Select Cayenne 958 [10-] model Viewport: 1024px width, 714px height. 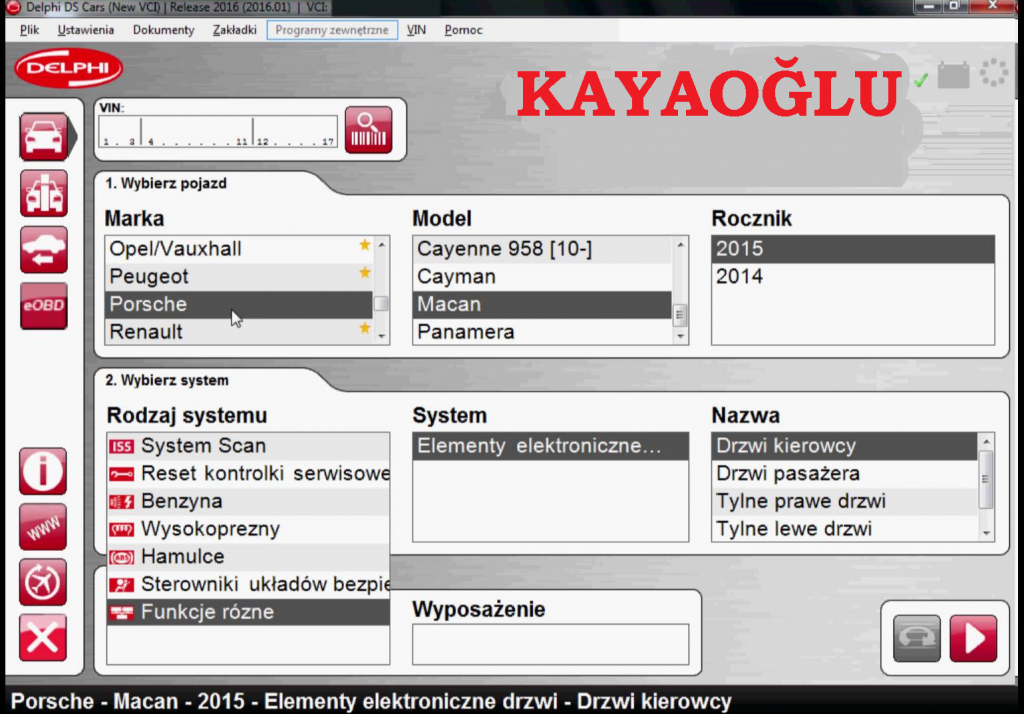[x=542, y=249]
